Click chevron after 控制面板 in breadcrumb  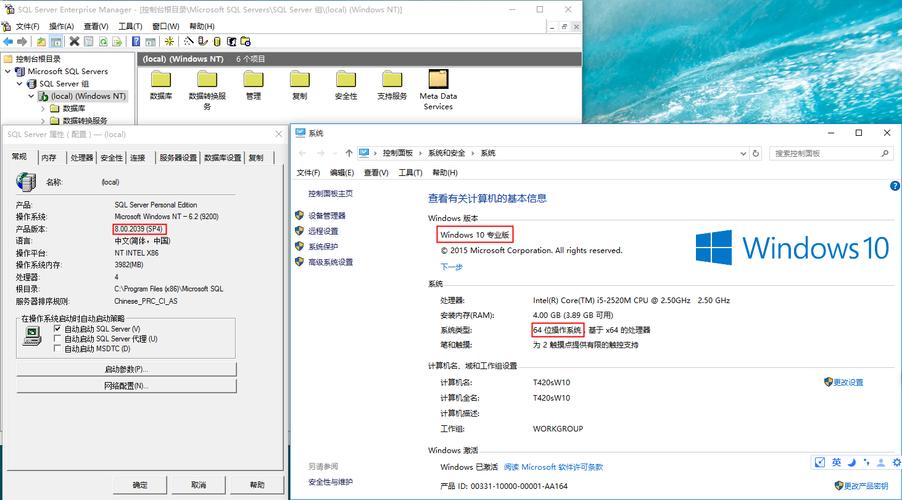click(421, 153)
